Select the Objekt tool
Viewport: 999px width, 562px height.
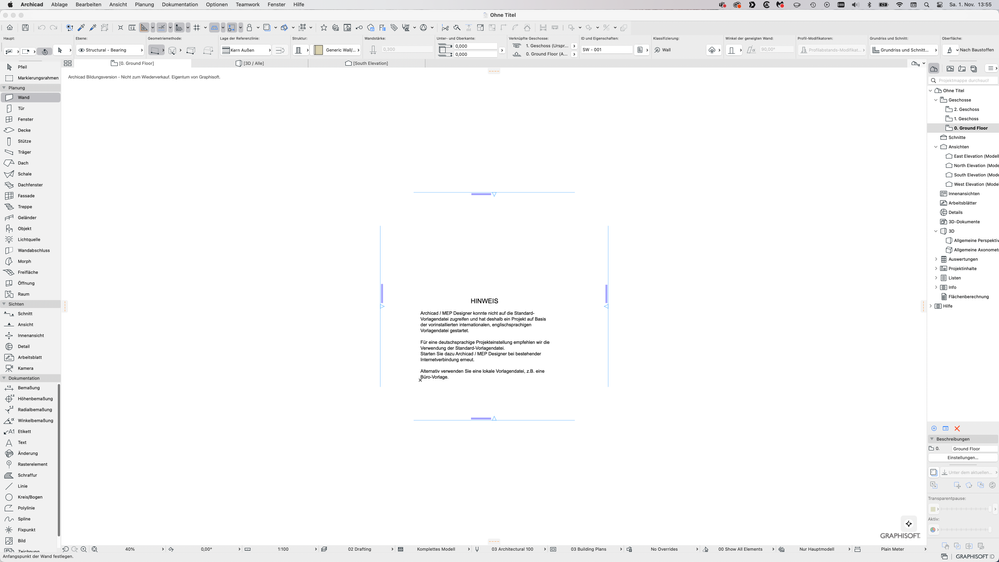coord(30,228)
